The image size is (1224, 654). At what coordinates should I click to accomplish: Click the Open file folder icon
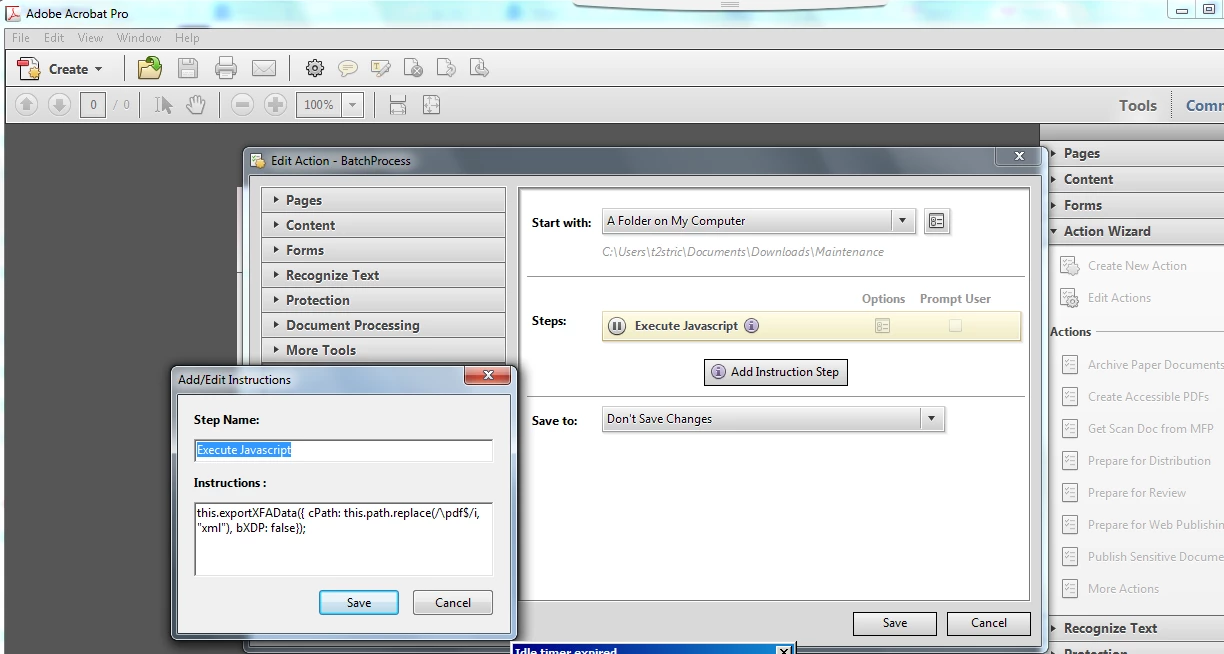click(150, 68)
